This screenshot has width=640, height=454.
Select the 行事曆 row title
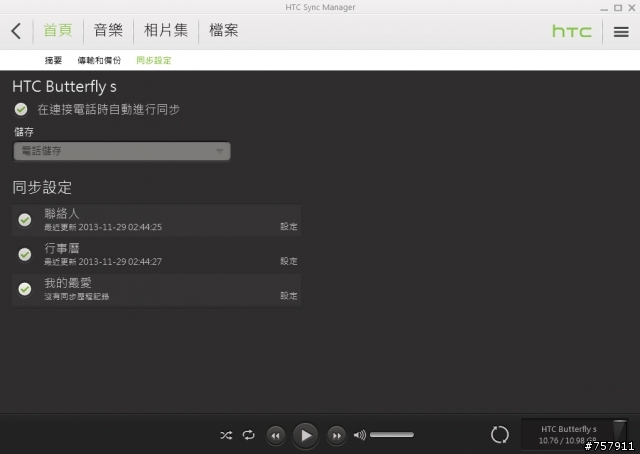click(x=62, y=248)
